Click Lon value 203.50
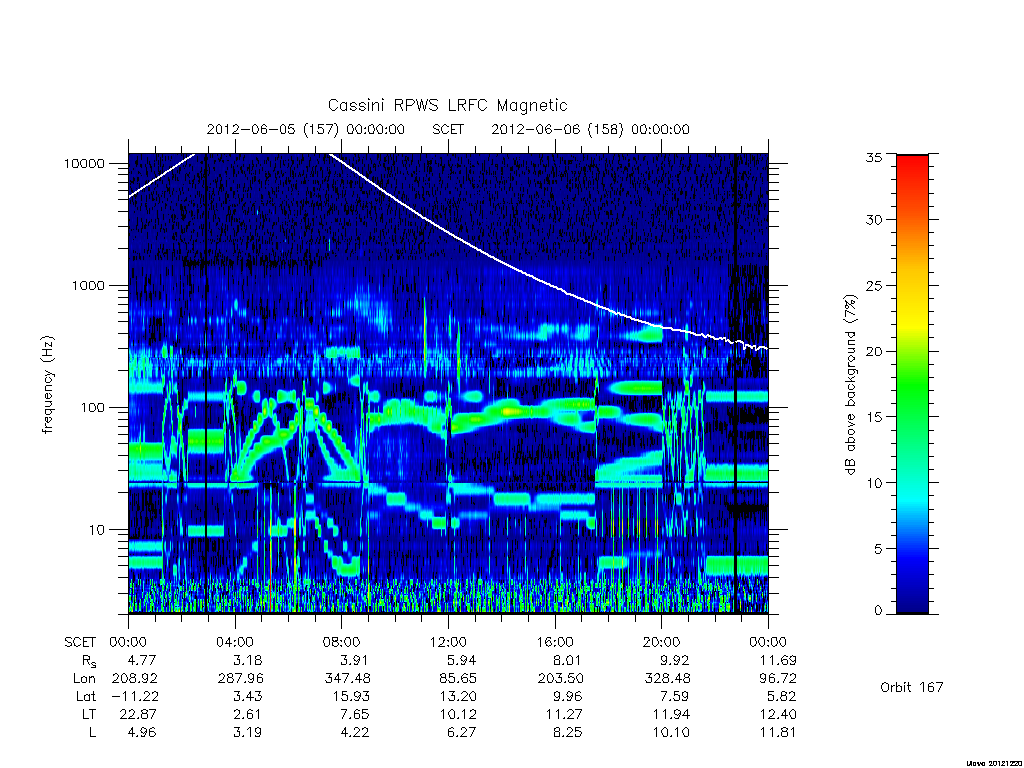Screen dimensions: 1024x768 point(560,679)
